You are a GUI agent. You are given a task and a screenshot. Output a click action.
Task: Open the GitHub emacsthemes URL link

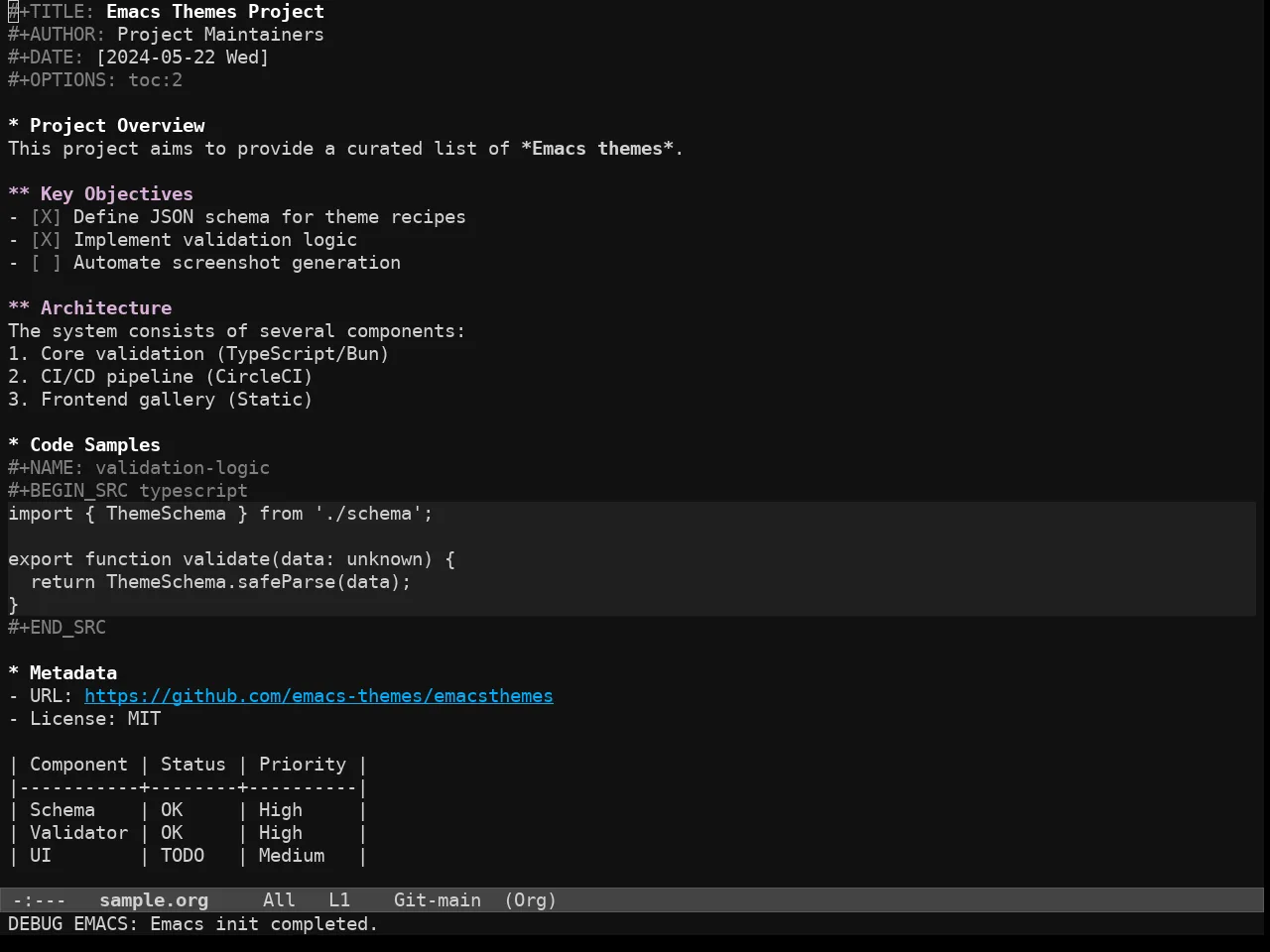point(318,696)
